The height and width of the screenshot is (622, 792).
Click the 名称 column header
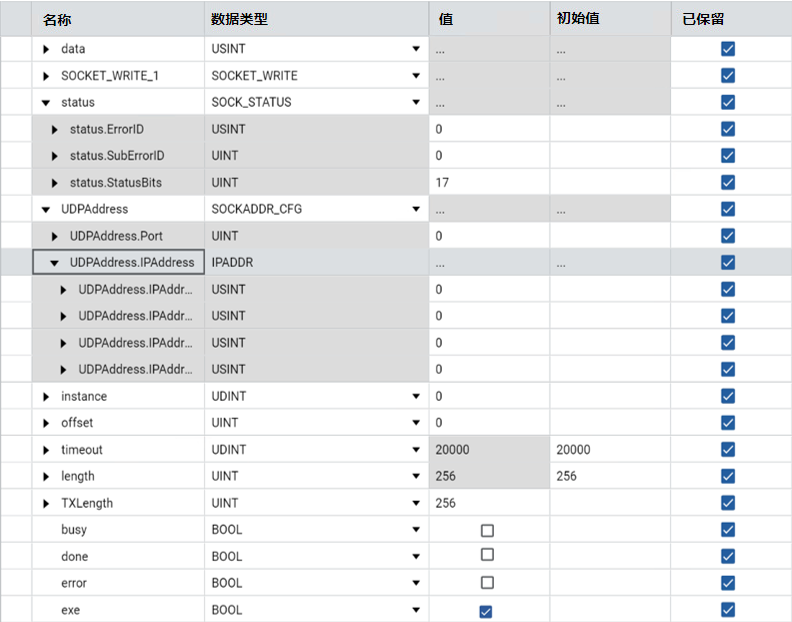click(x=58, y=19)
